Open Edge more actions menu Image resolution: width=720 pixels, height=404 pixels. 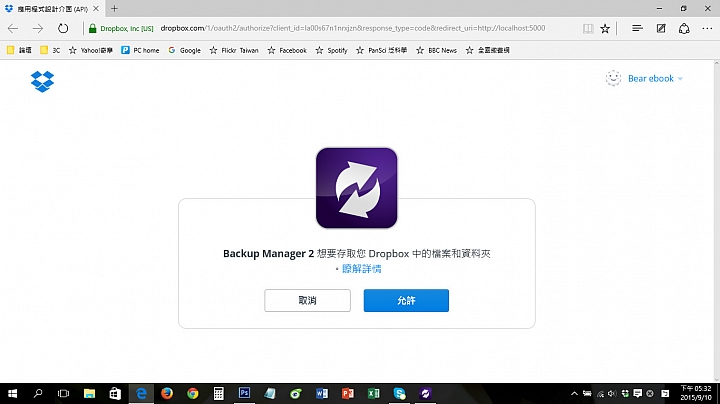click(707, 28)
